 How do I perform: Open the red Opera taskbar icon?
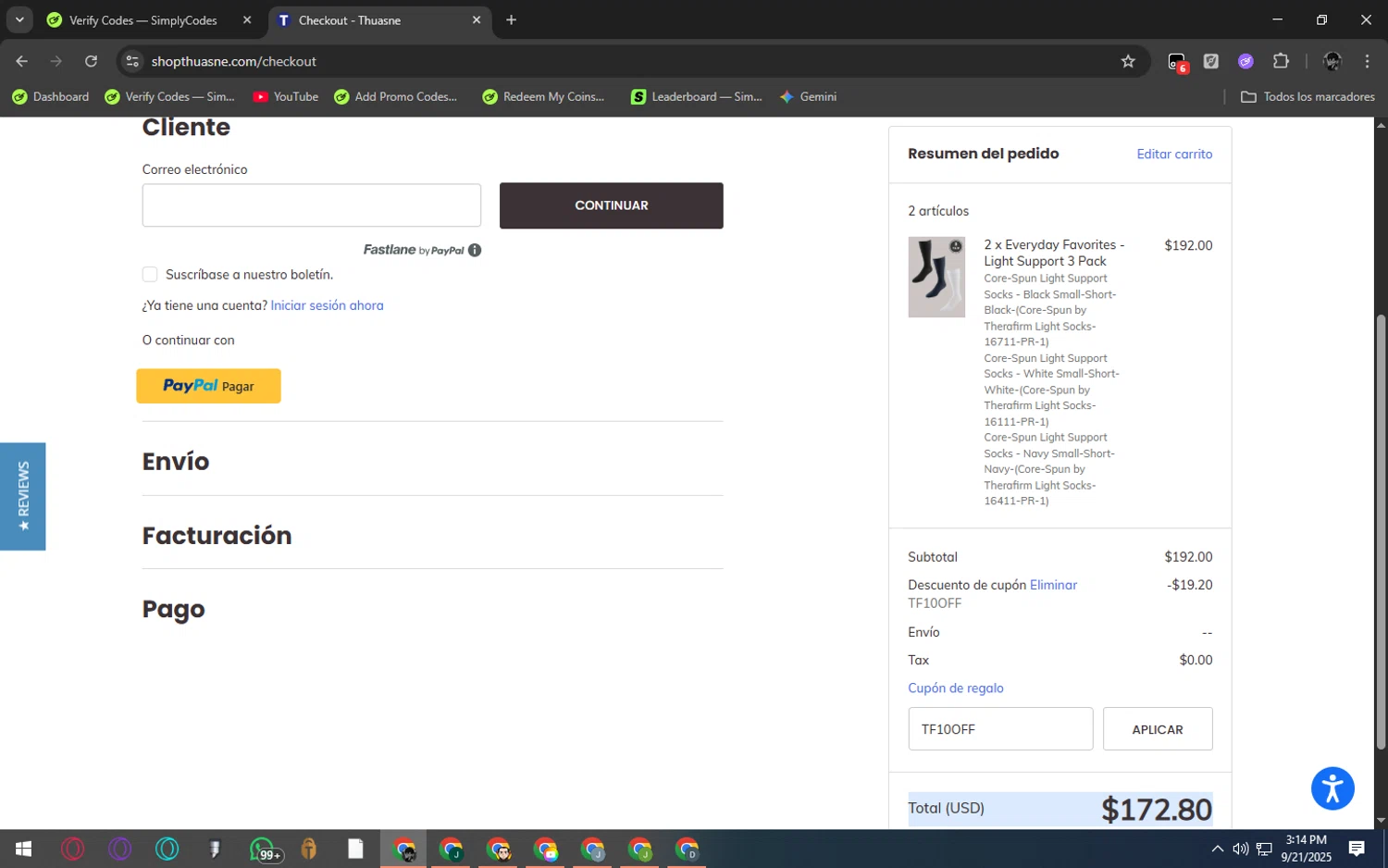pyautogui.click(x=72, y=849)
